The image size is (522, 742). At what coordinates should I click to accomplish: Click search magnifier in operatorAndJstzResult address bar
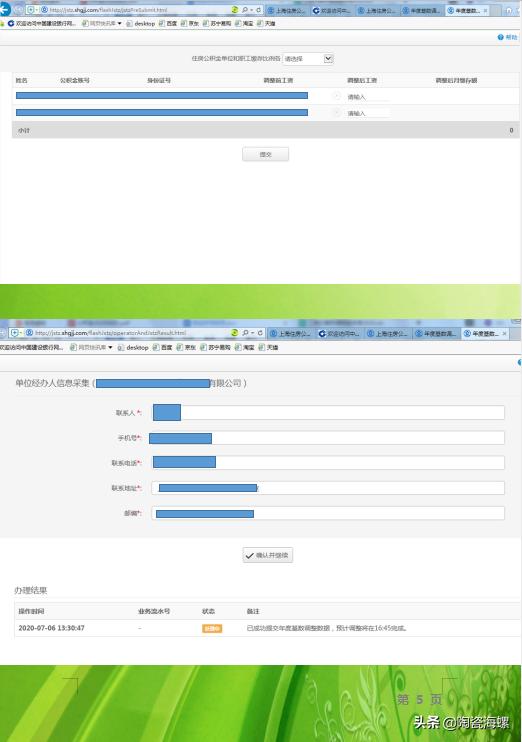245,333
